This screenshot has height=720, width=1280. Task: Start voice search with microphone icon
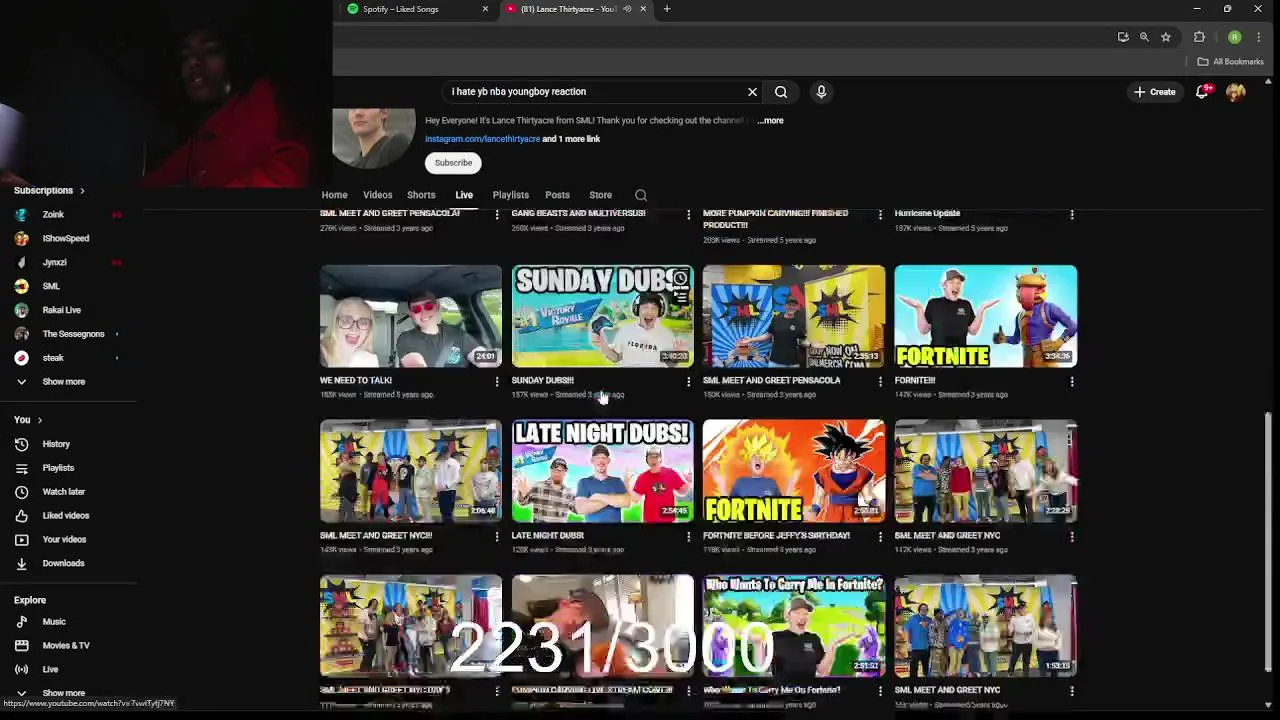821,92
